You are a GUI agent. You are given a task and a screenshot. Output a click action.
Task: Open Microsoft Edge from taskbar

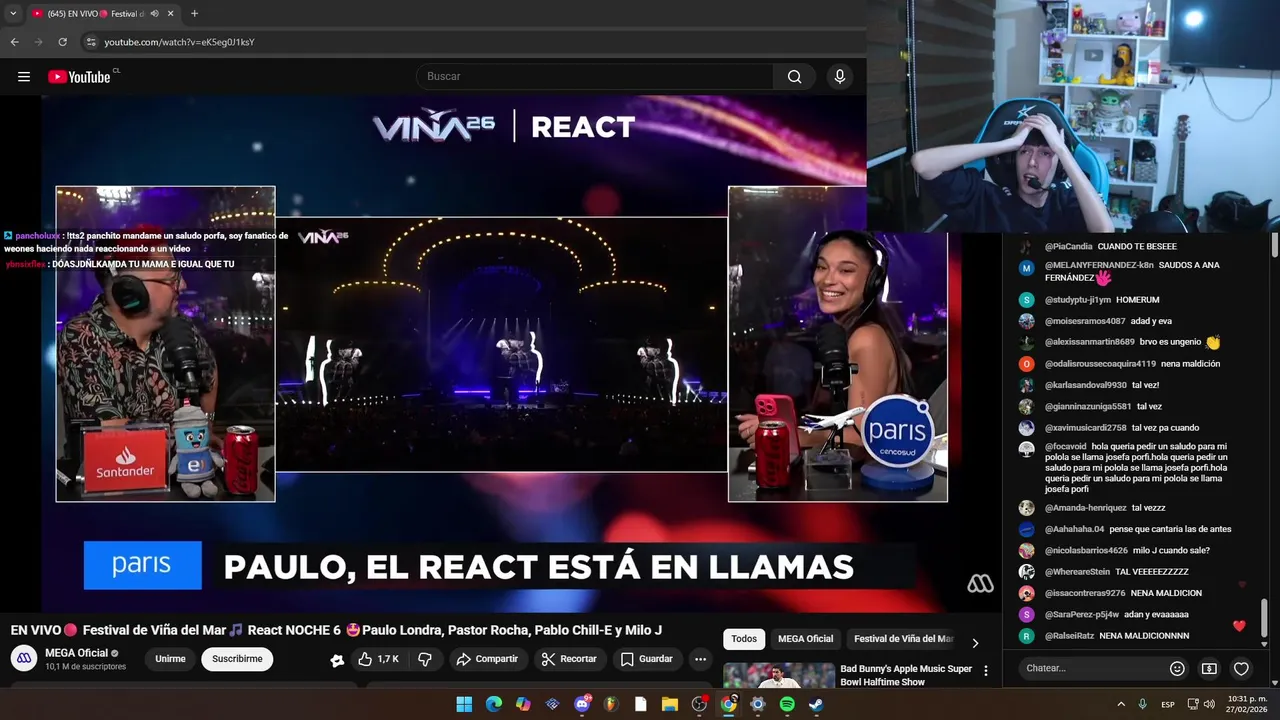point(493,704)
